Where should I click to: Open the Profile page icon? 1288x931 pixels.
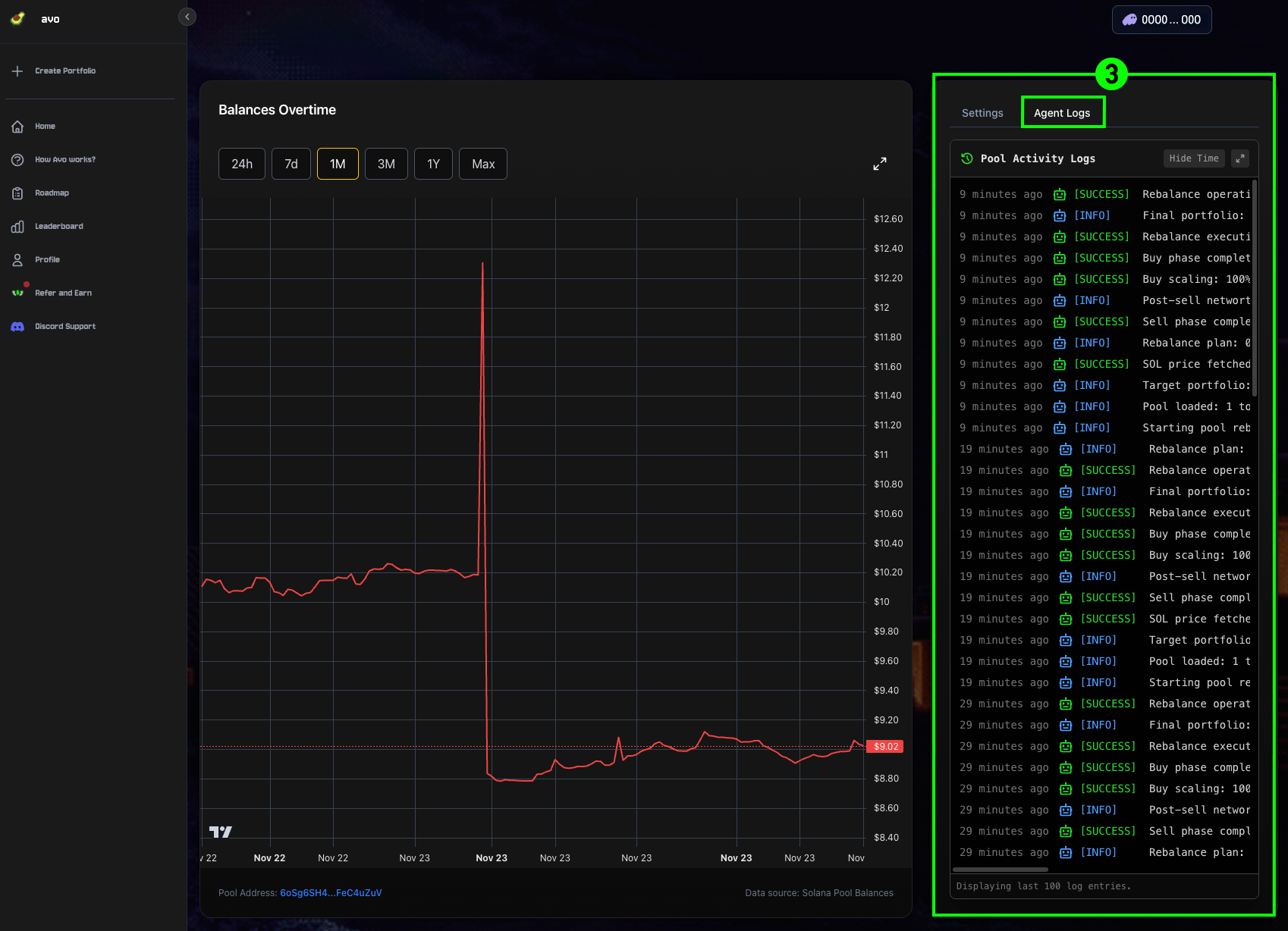(17, 260)
